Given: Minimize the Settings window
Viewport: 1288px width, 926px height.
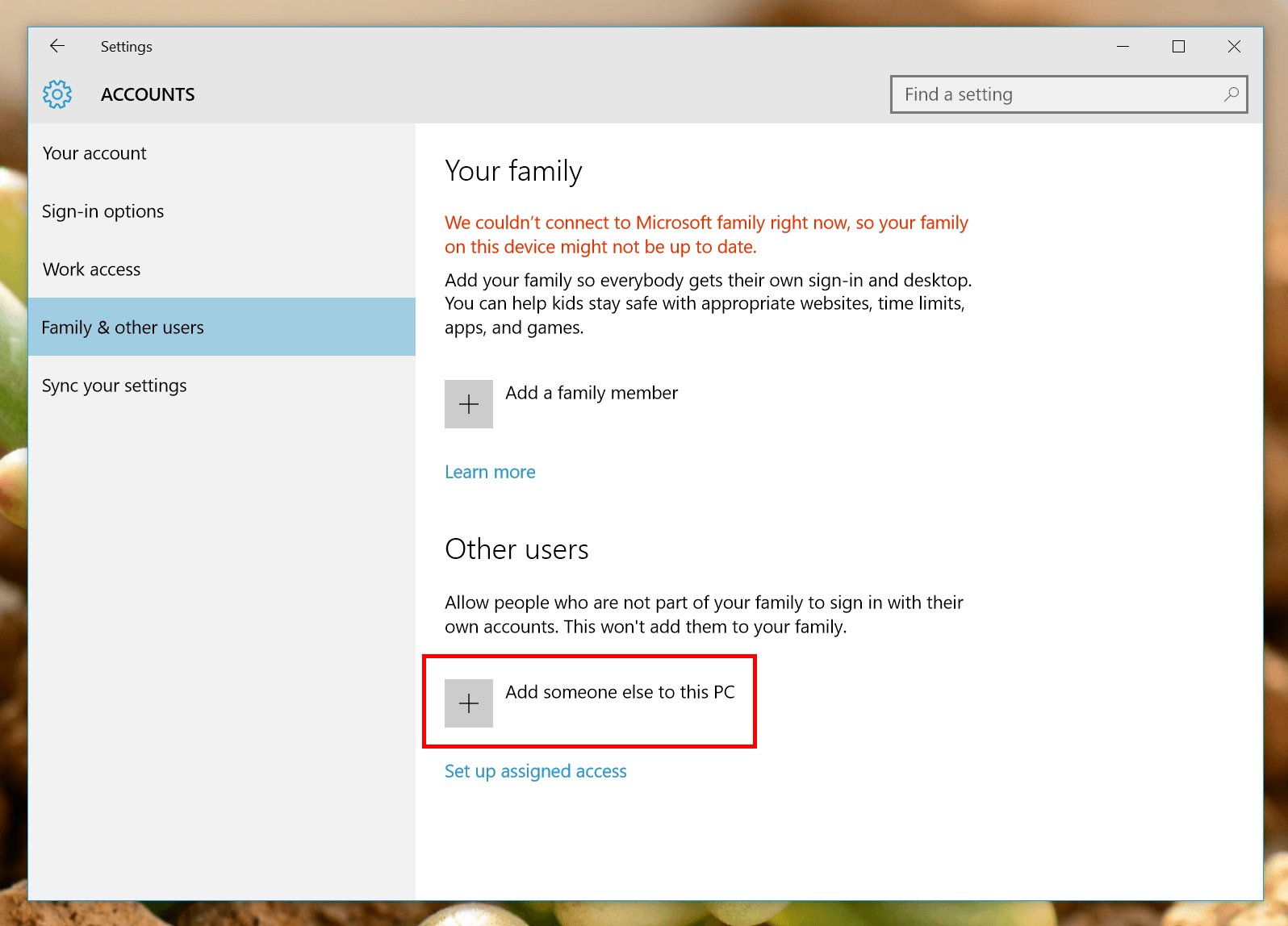Looking at the screenshot, I should coord(1123,47).
